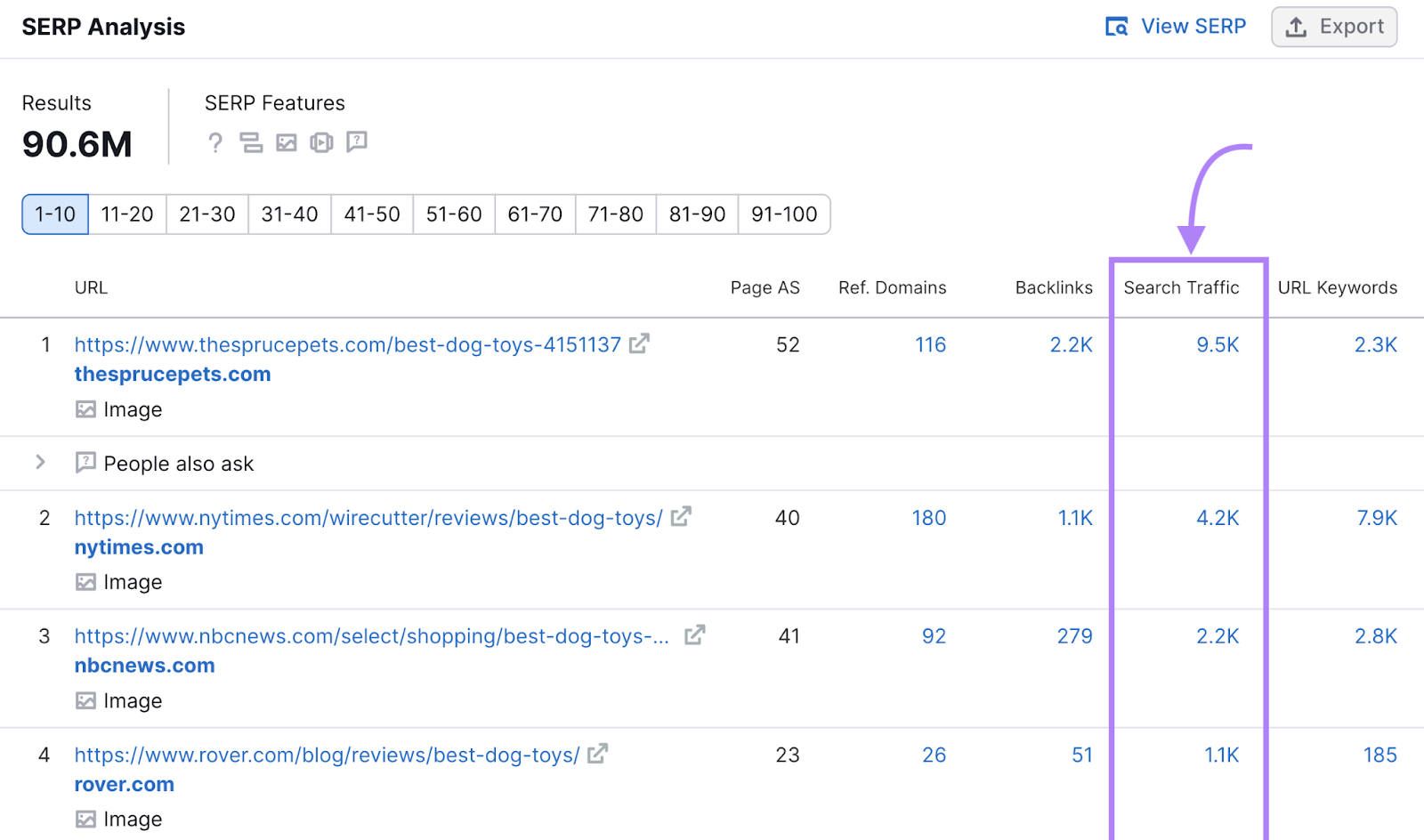The image size is (1424, 840).
Task: Open View SERP
Action: [x=1193, y=27]
